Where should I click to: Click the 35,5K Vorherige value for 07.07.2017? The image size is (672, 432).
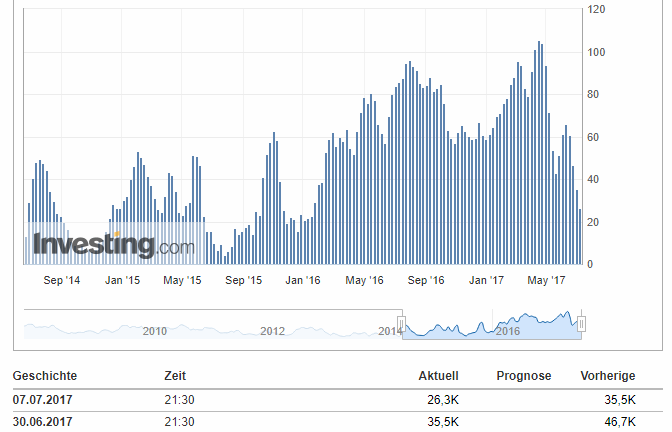click(620, 400)
